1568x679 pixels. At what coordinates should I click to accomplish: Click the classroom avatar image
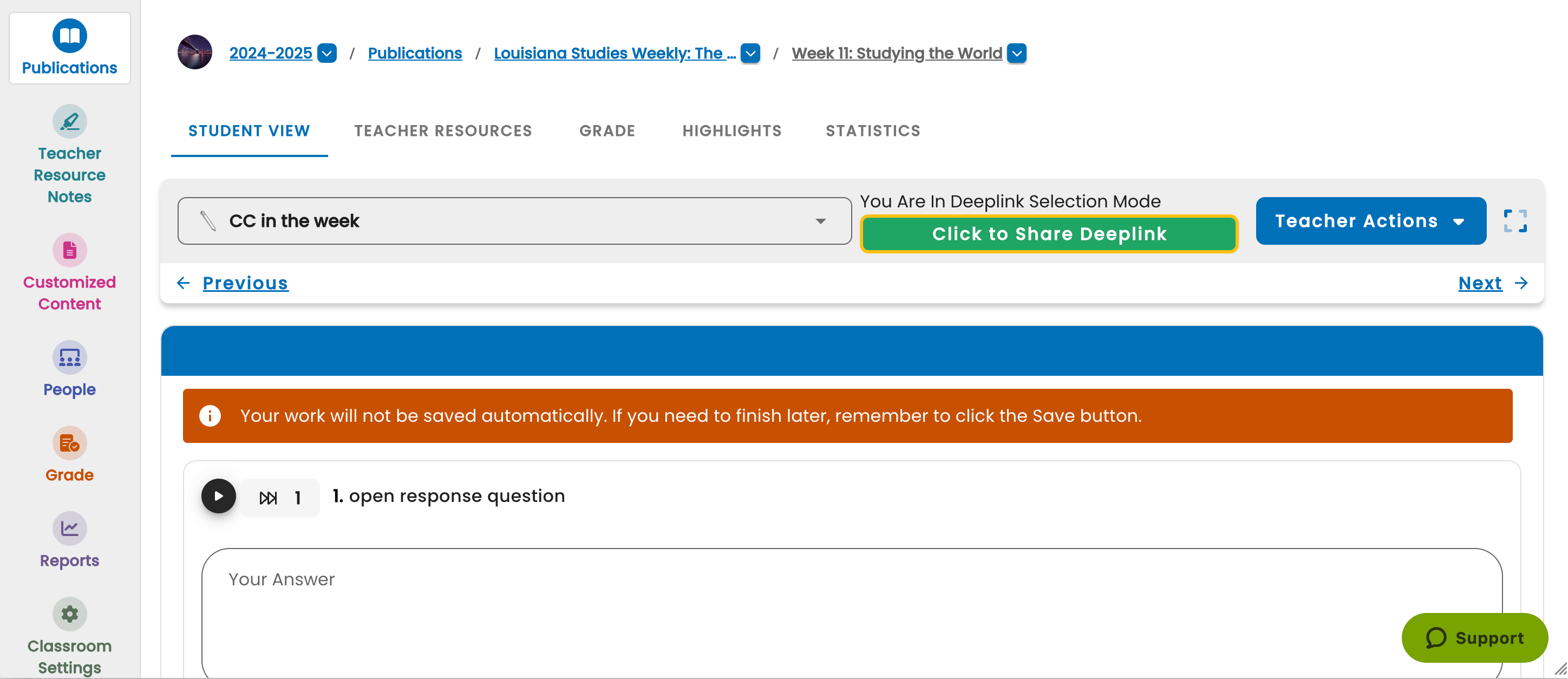click(x=195, y=53)
